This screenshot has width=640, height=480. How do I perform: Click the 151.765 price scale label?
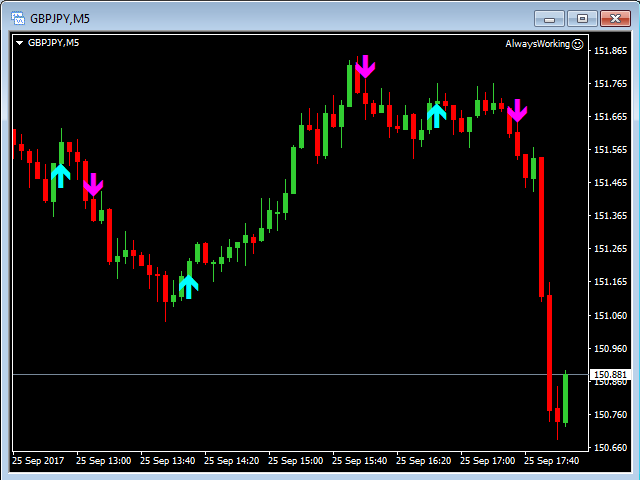point(610,84)
